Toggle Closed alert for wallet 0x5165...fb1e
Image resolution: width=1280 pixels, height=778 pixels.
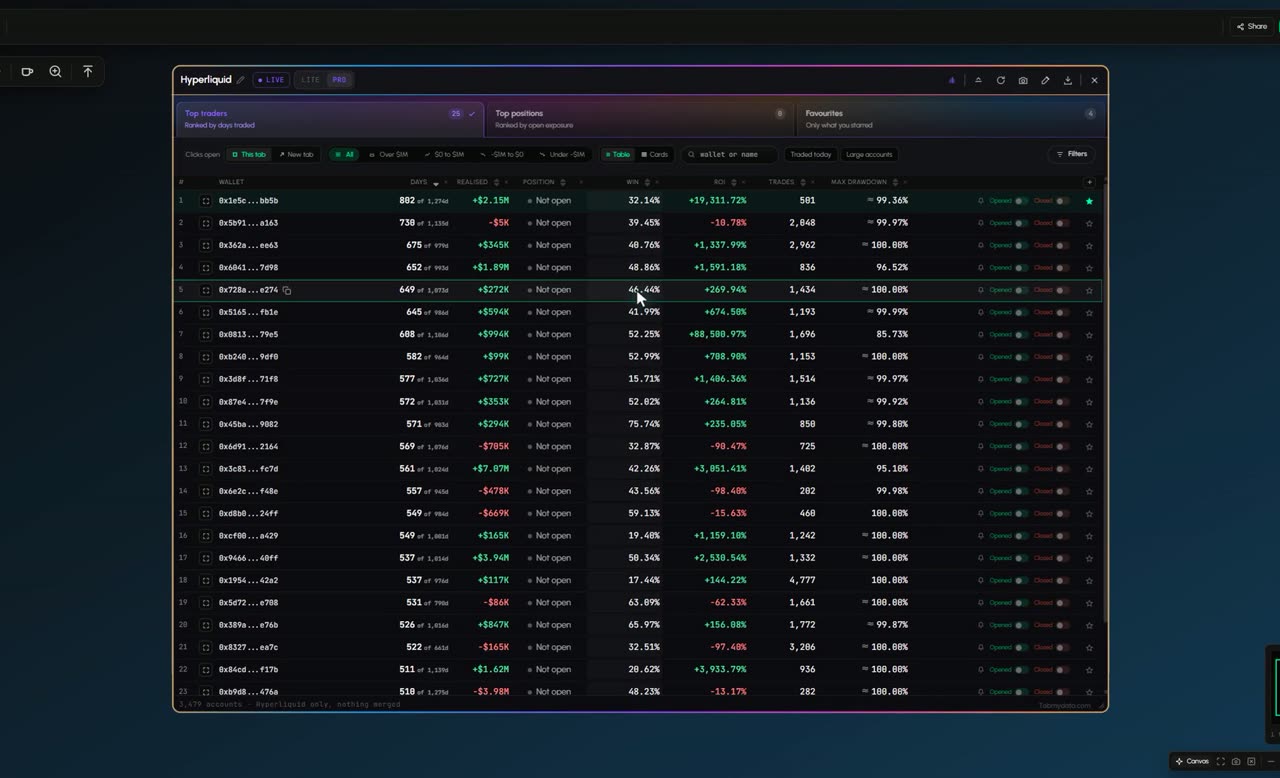(x=1062, y=312)
